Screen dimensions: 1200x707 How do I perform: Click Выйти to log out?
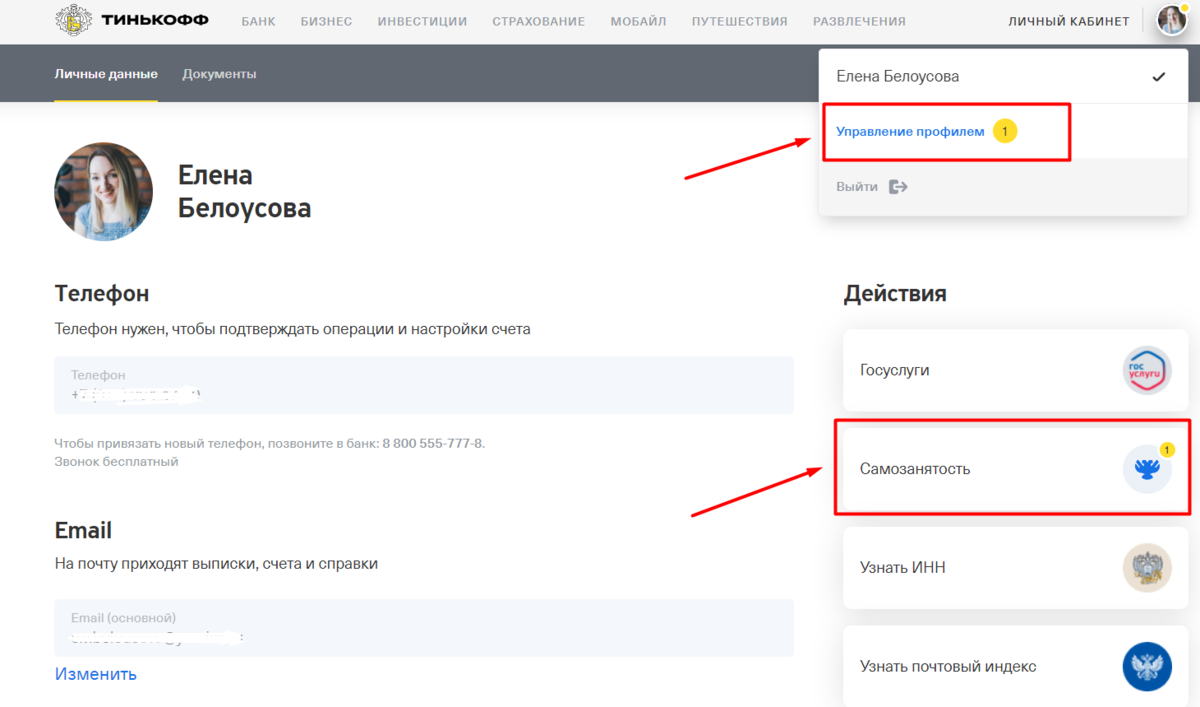[x=857, y=187]
